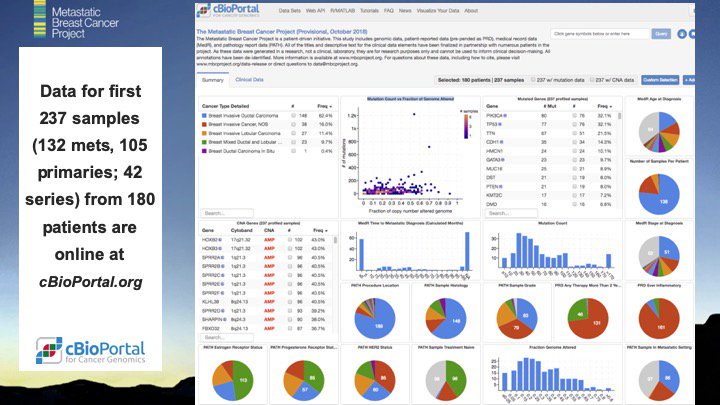The image size is (720, 405).
Task: Tick the 237 w/ mutation data checkbox
Action: (533, 80)
